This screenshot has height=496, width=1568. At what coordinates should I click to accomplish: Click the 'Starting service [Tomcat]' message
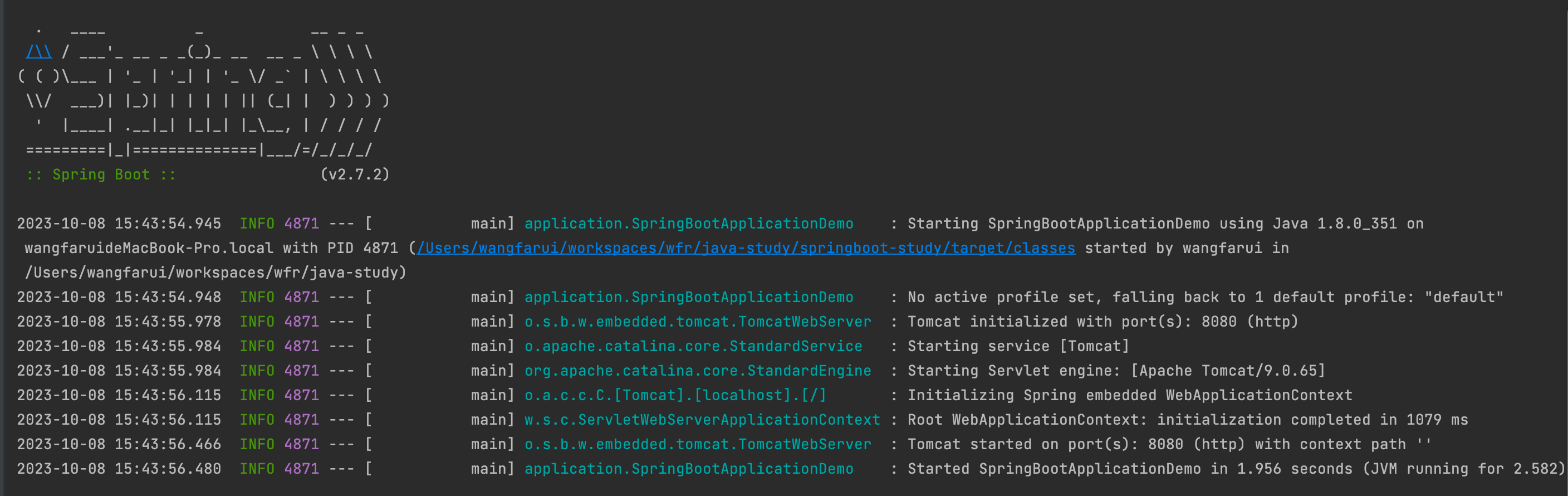(x=1018, y=346)
